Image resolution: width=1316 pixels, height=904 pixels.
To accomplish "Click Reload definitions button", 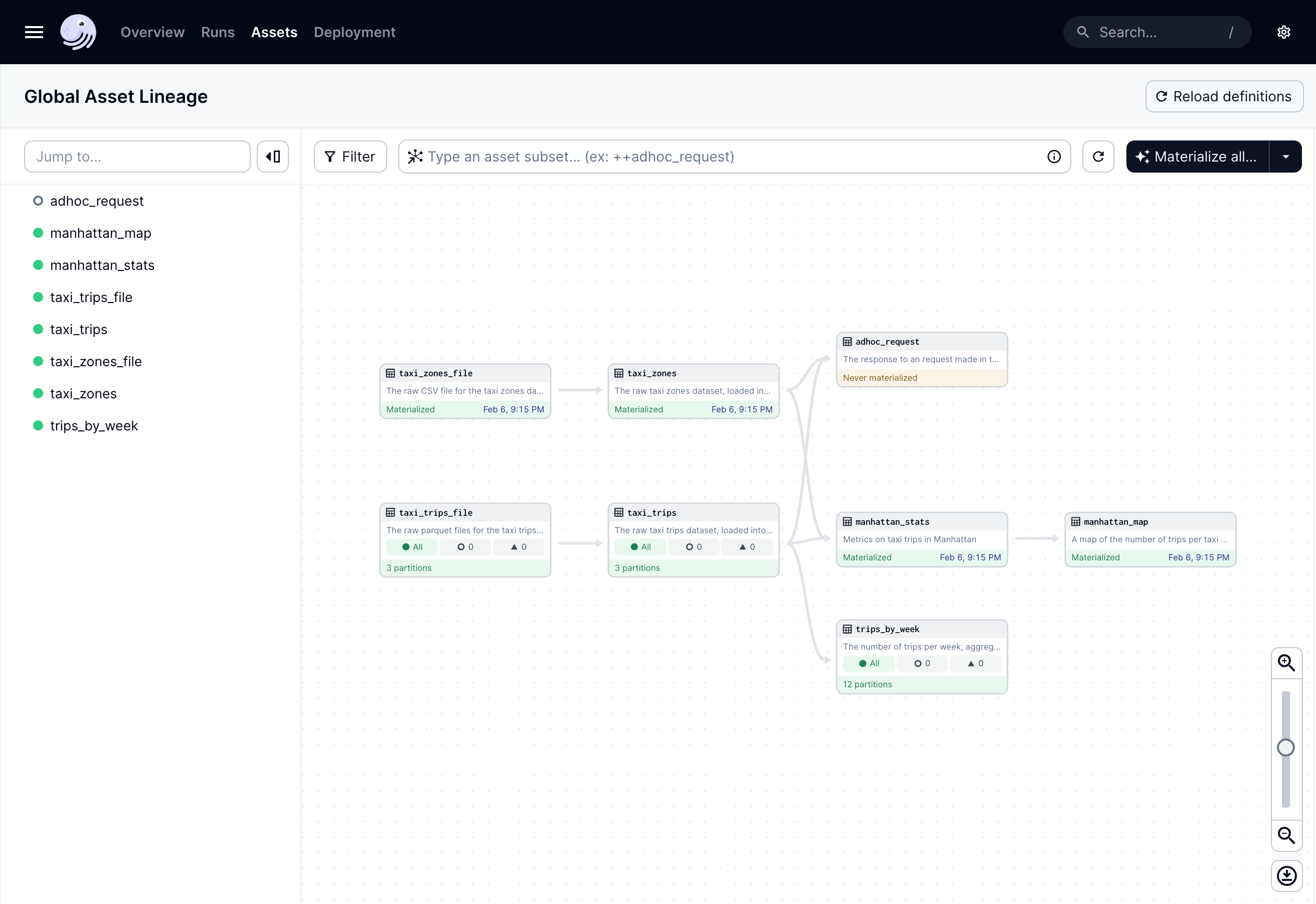I will tap(1224, 96).
